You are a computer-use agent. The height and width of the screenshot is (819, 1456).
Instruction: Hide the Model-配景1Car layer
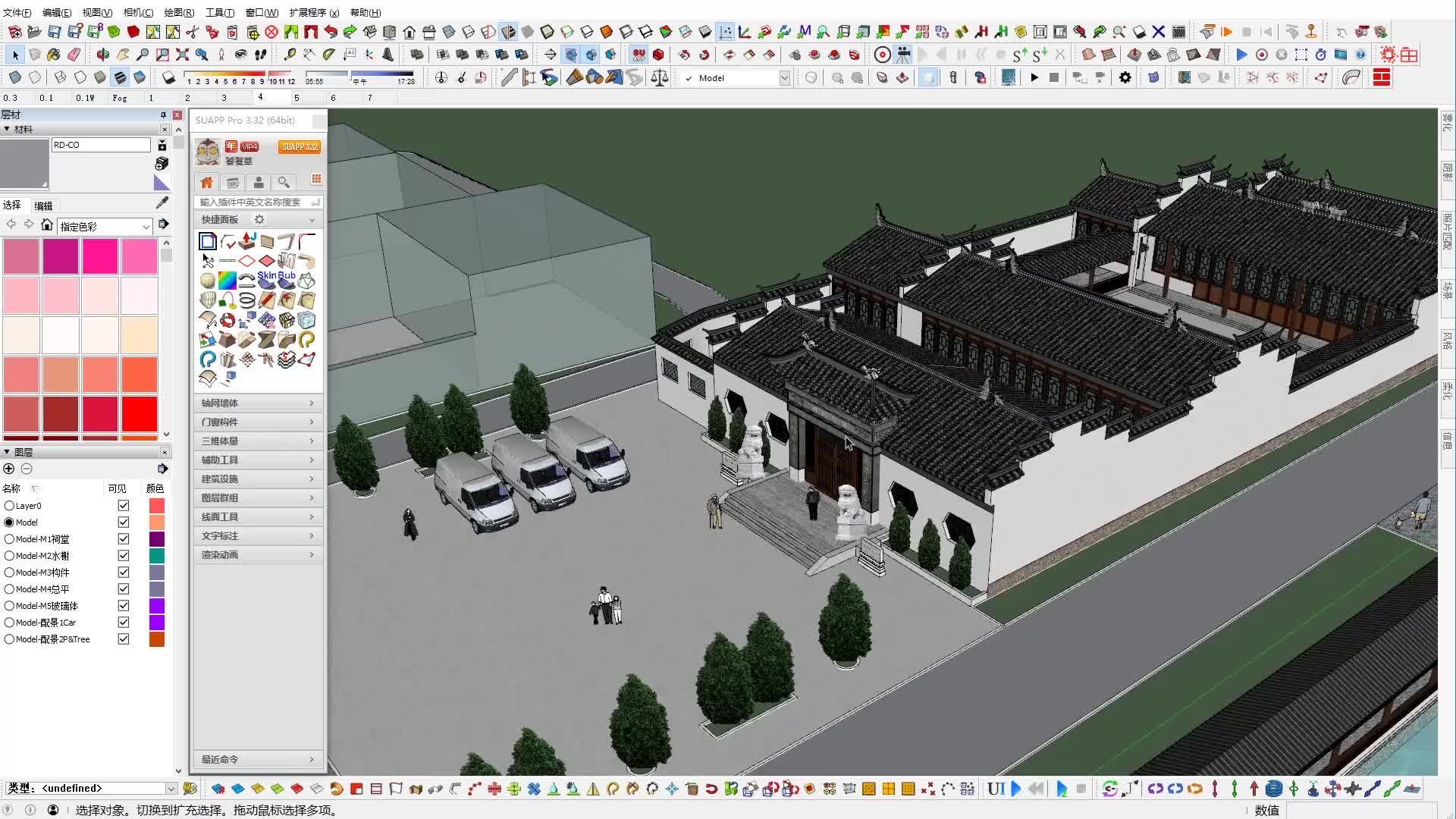click(x=124, y=623)
